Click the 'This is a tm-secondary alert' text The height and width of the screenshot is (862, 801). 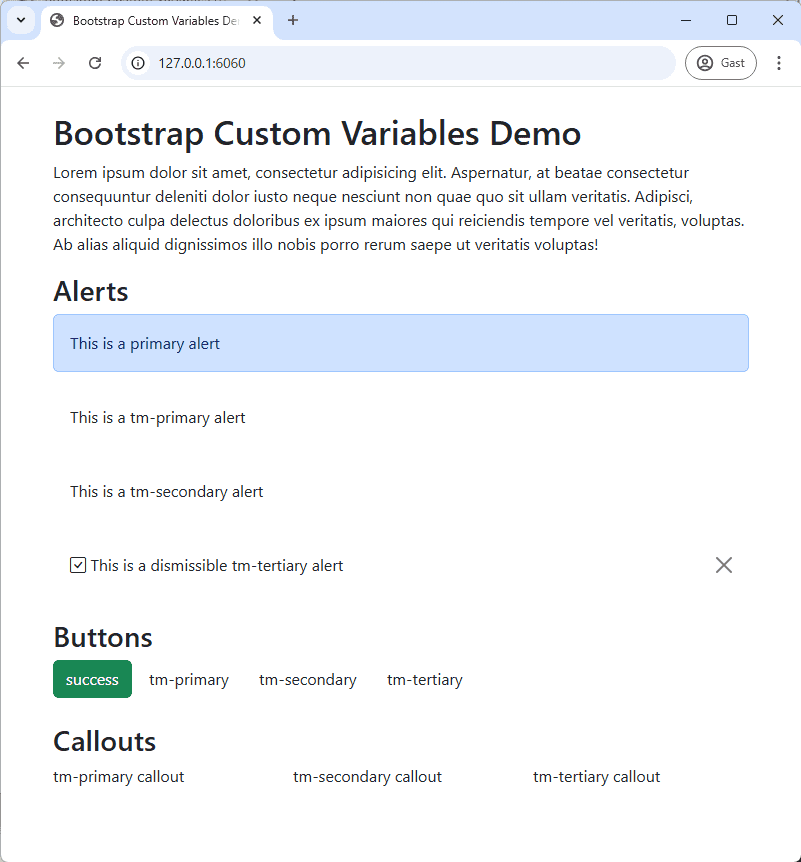point(167,492)
